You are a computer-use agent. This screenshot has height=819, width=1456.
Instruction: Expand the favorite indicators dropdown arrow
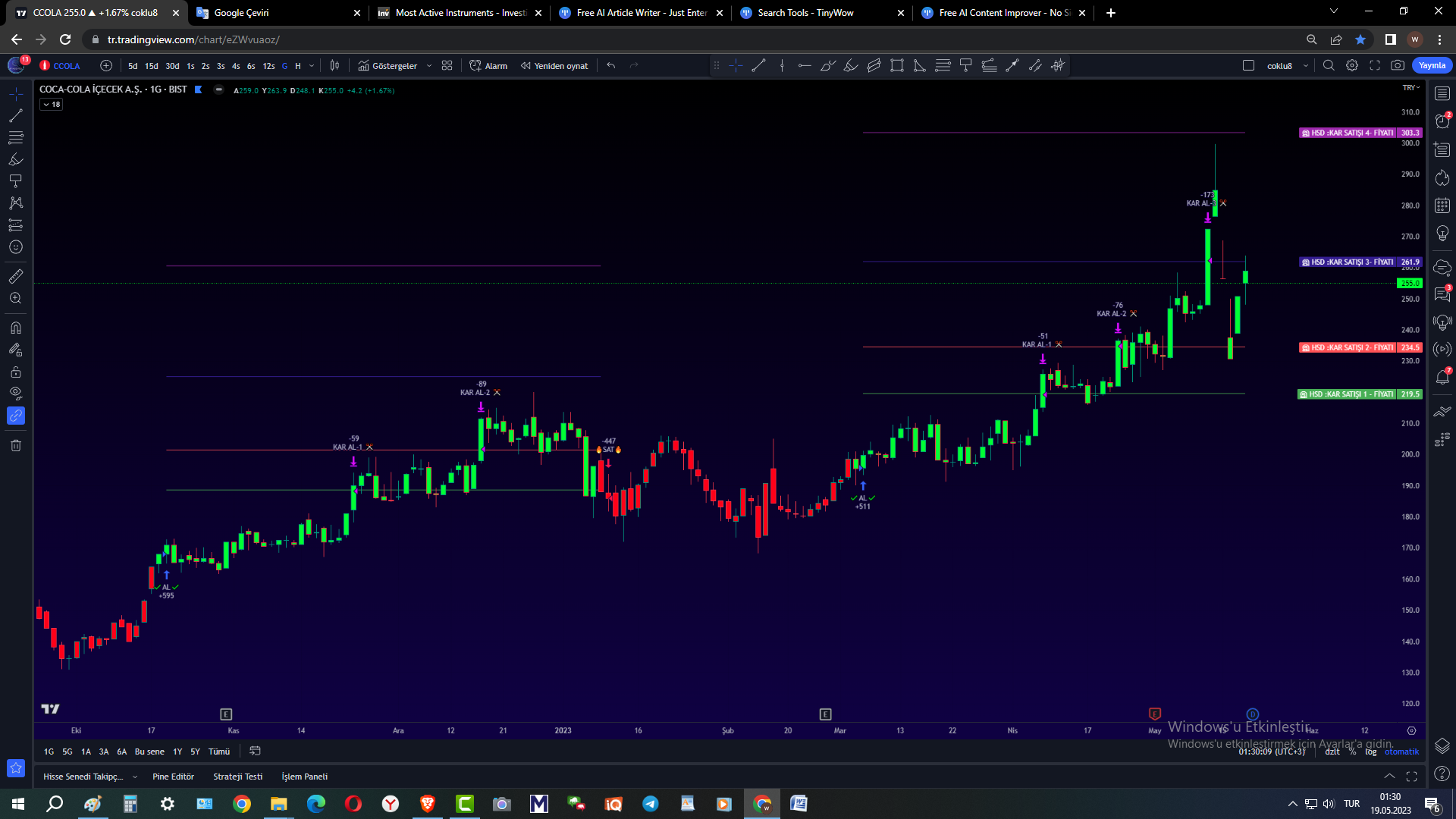429,66
